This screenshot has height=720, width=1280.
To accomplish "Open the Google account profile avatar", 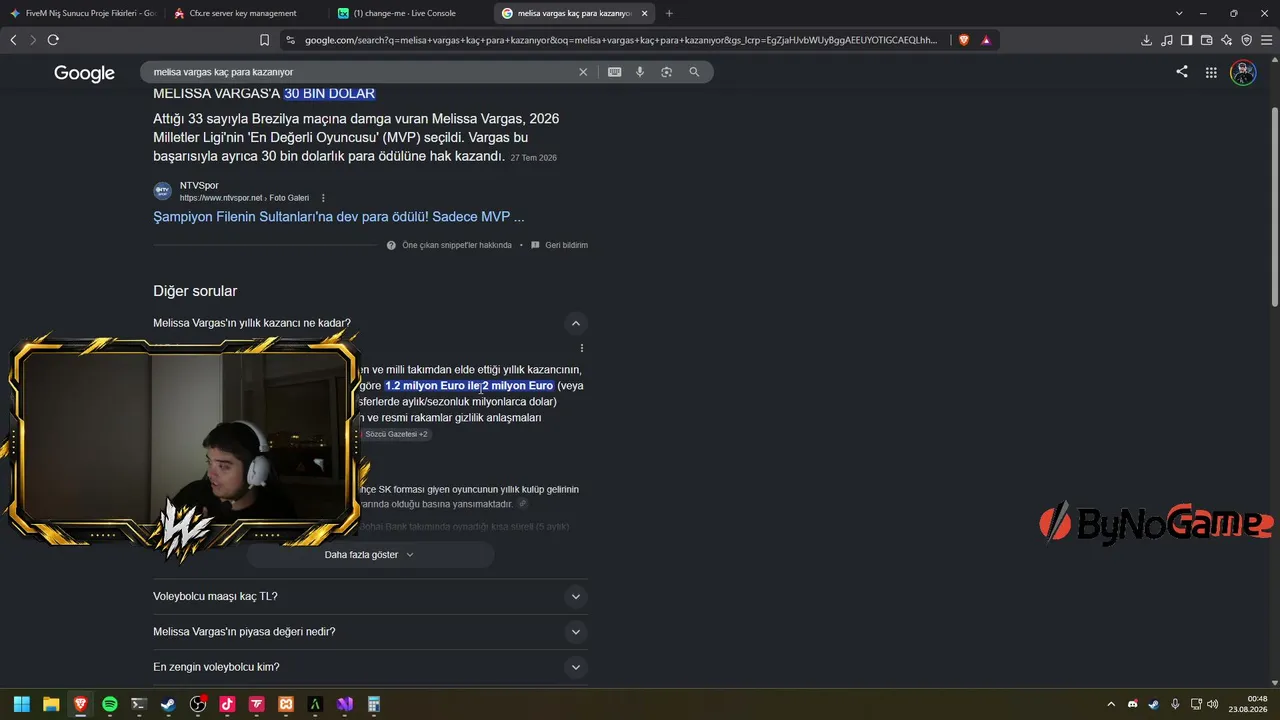I will [1243, 72].
